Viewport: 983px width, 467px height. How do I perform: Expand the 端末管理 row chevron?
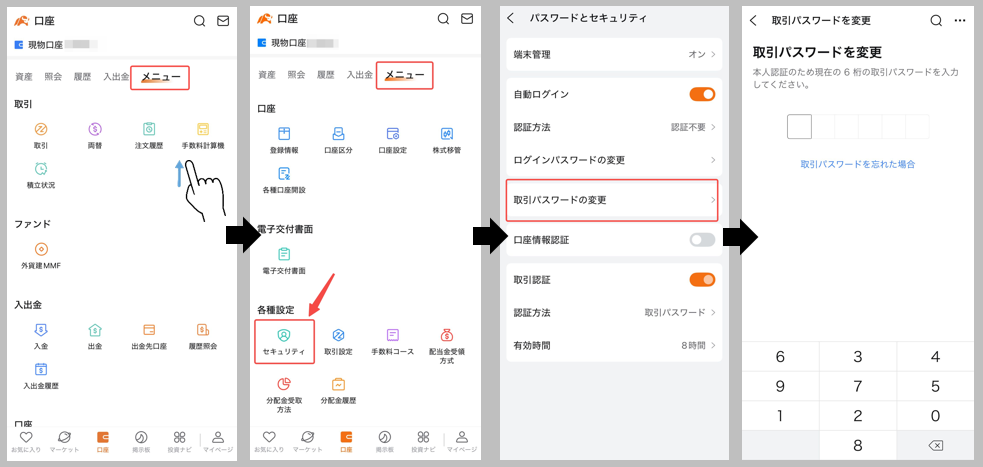(x=712, y=55)
